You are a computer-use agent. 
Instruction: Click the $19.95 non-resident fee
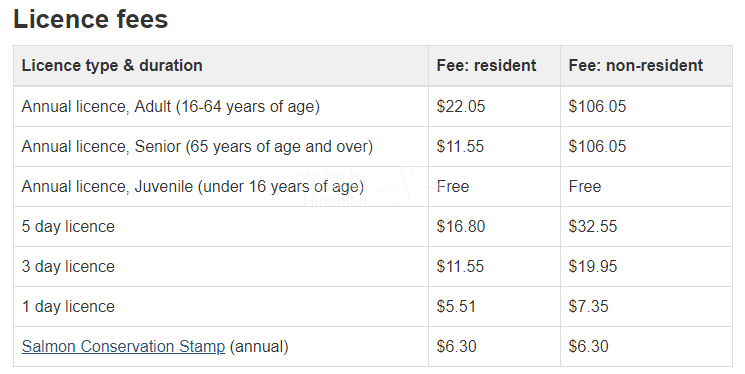[593, 266]
